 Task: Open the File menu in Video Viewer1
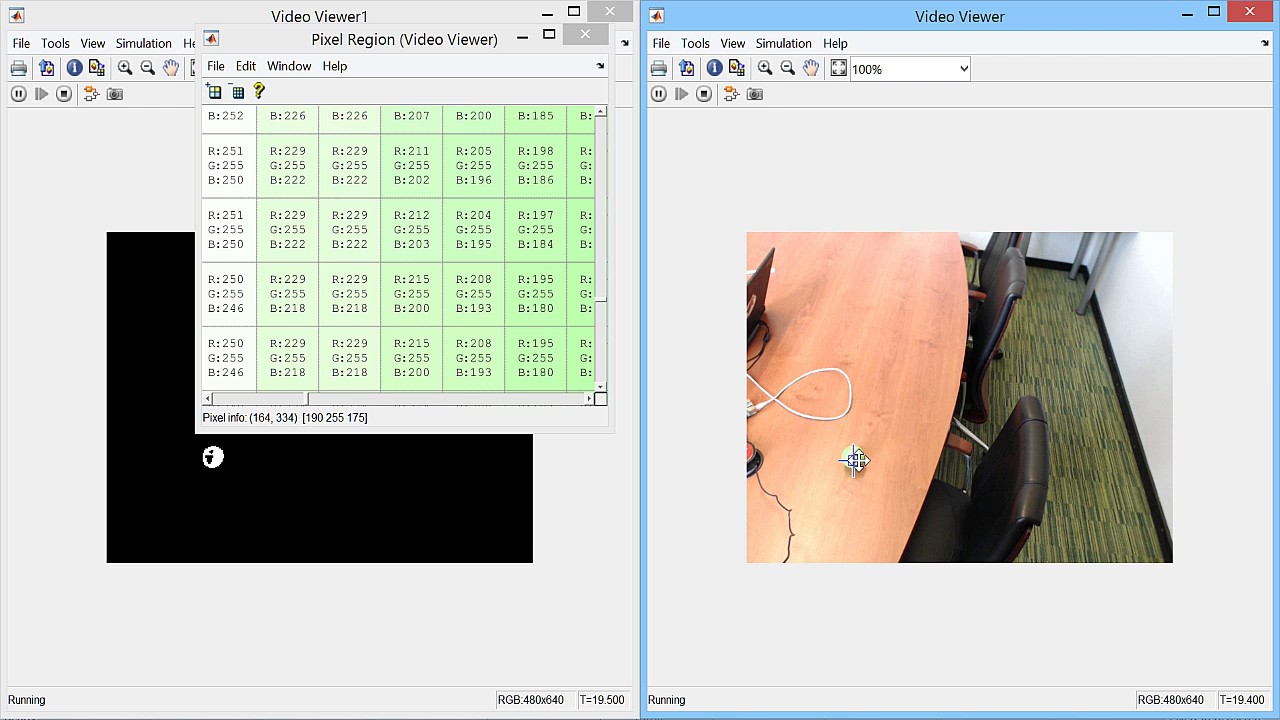21,43
